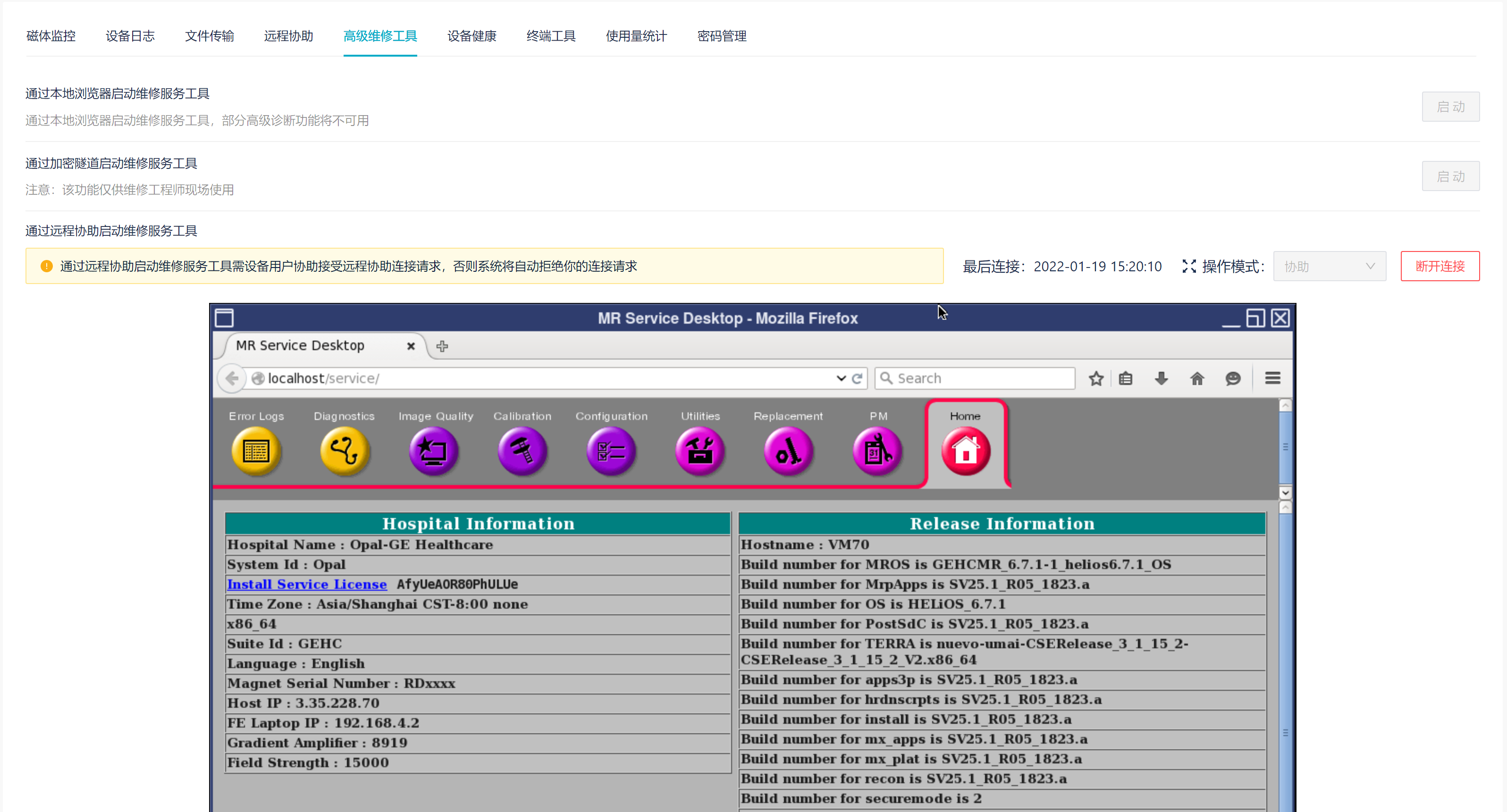Click Firefox bookmark star icon
This screenshot has width=1507, height=812.
point(1096,378)
